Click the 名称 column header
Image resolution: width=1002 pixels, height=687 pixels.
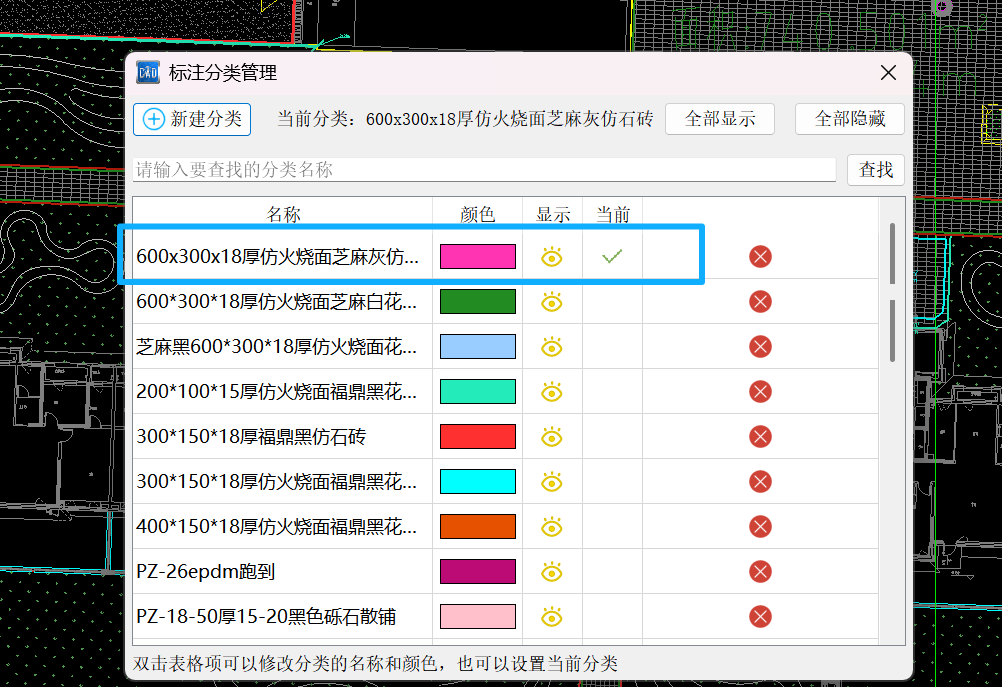tap(283, 215)
